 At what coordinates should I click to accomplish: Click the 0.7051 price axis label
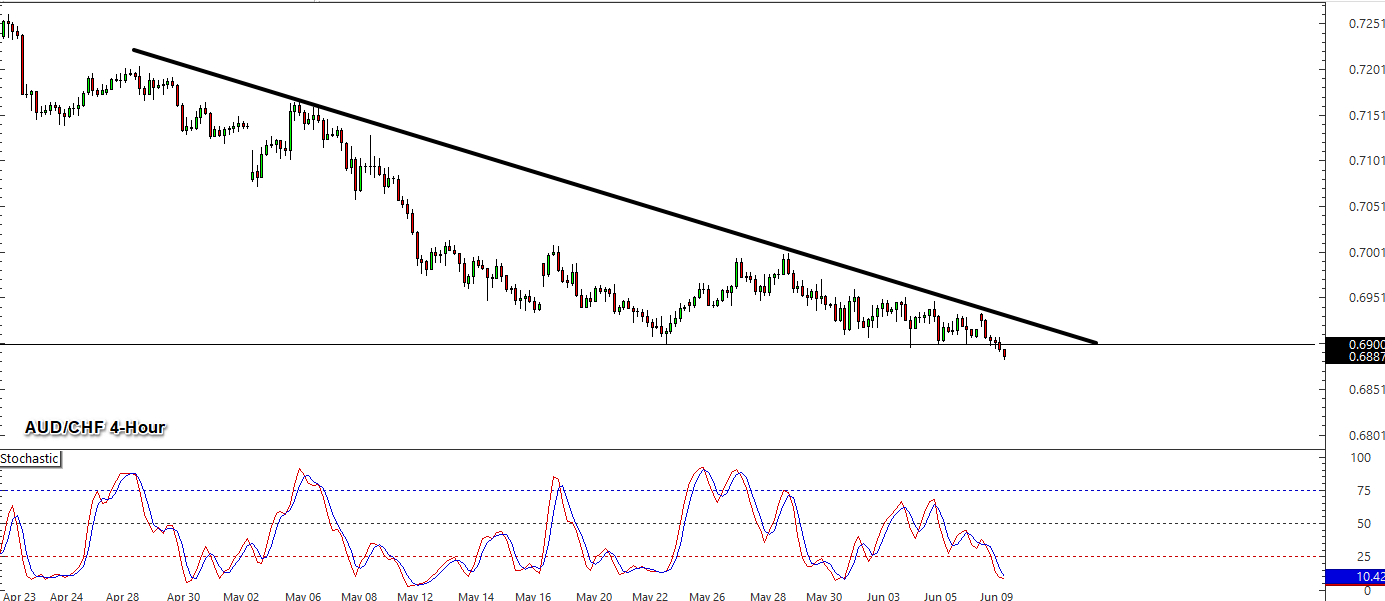point(1365,206)
